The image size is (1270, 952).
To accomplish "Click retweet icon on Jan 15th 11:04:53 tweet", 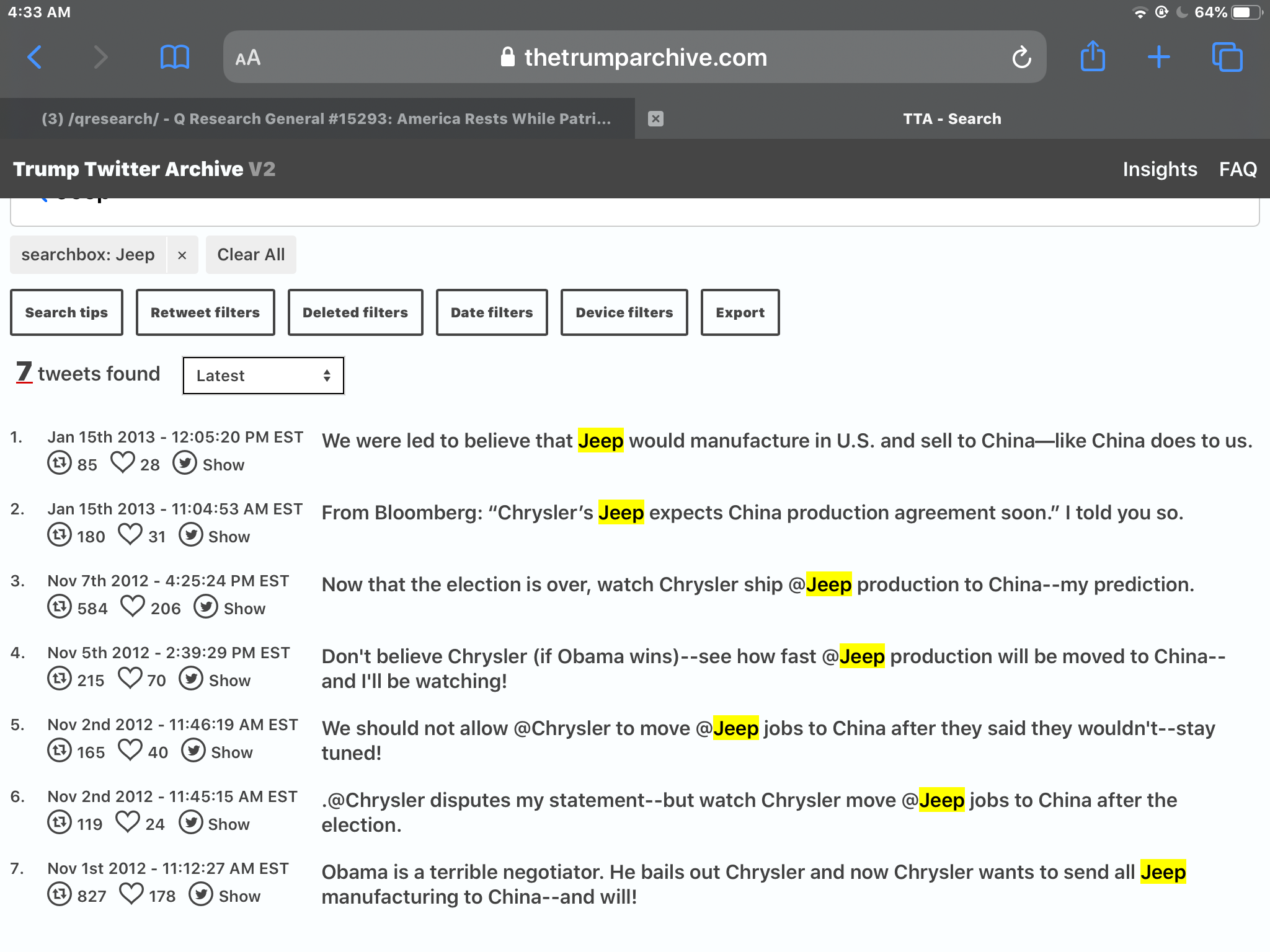I will 60,535.
